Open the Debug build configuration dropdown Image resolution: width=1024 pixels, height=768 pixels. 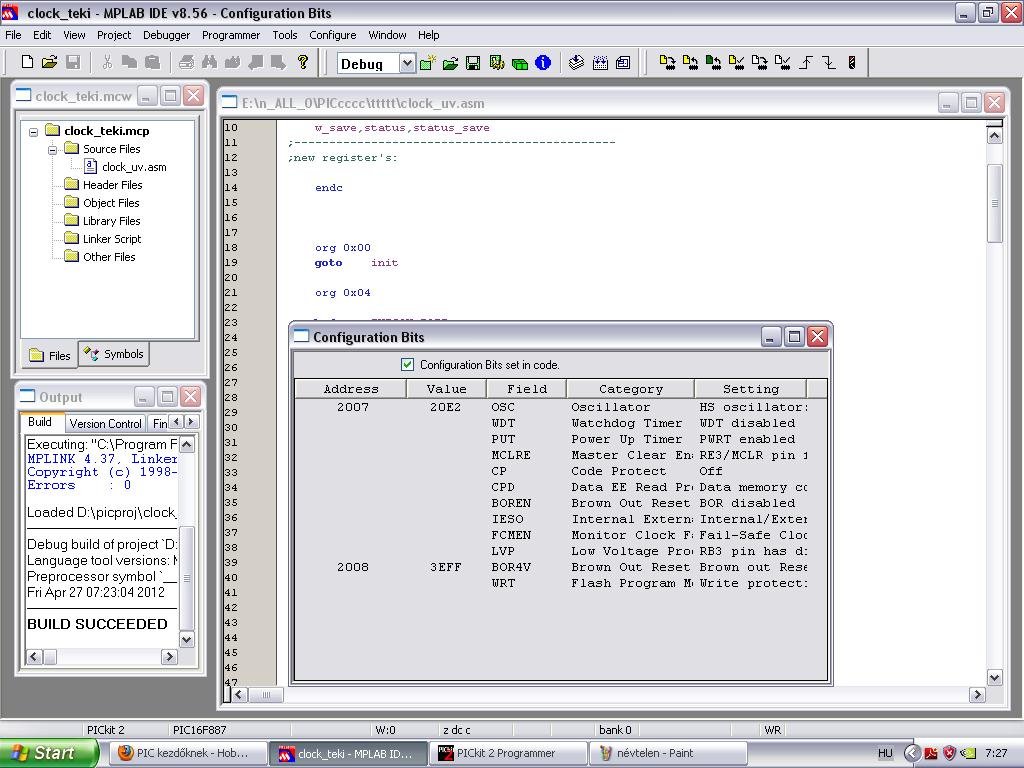pyautogui.click(x=406, y=64)
